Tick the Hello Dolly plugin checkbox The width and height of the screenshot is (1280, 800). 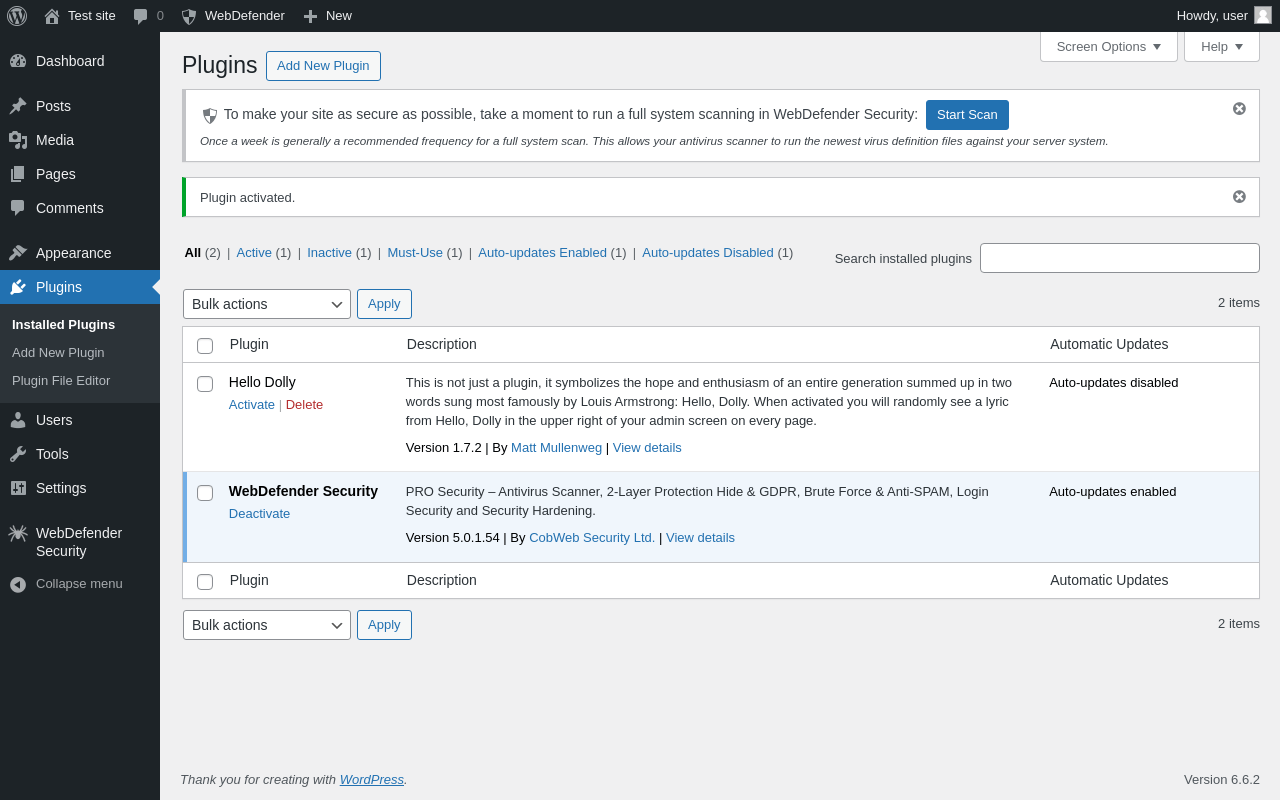point(205,384)
